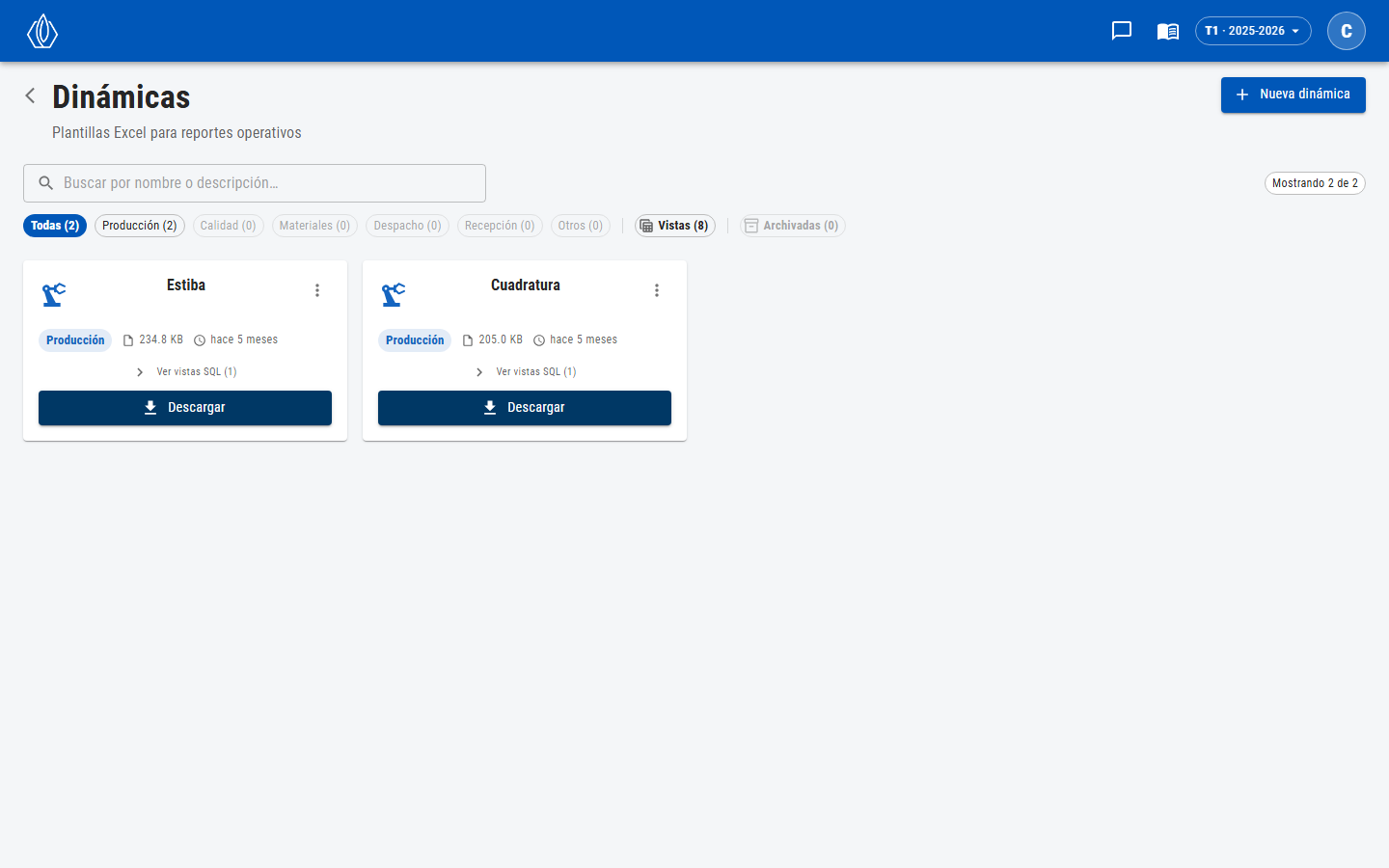The height and width of the screenshot is (868, 1389).
Task: Click the Estiba card title
Action: [186, 285]
